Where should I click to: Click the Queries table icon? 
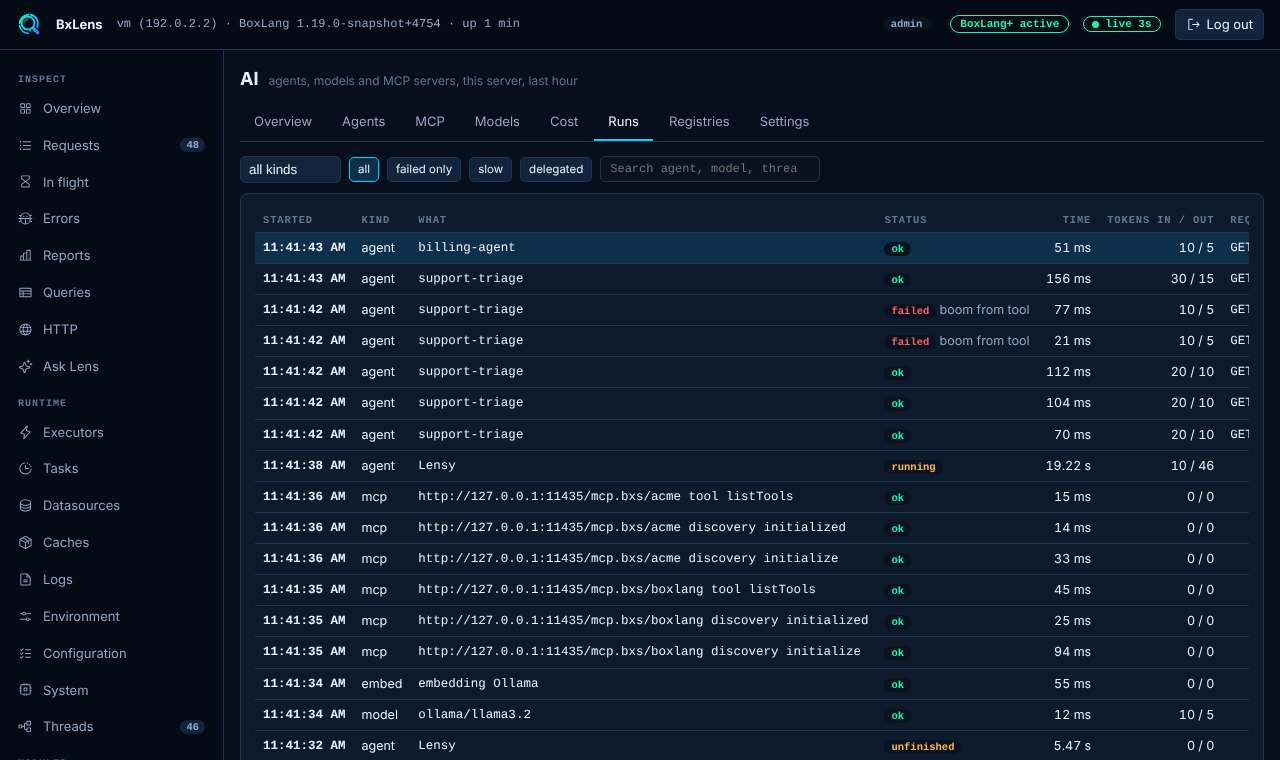coord(25,292)
